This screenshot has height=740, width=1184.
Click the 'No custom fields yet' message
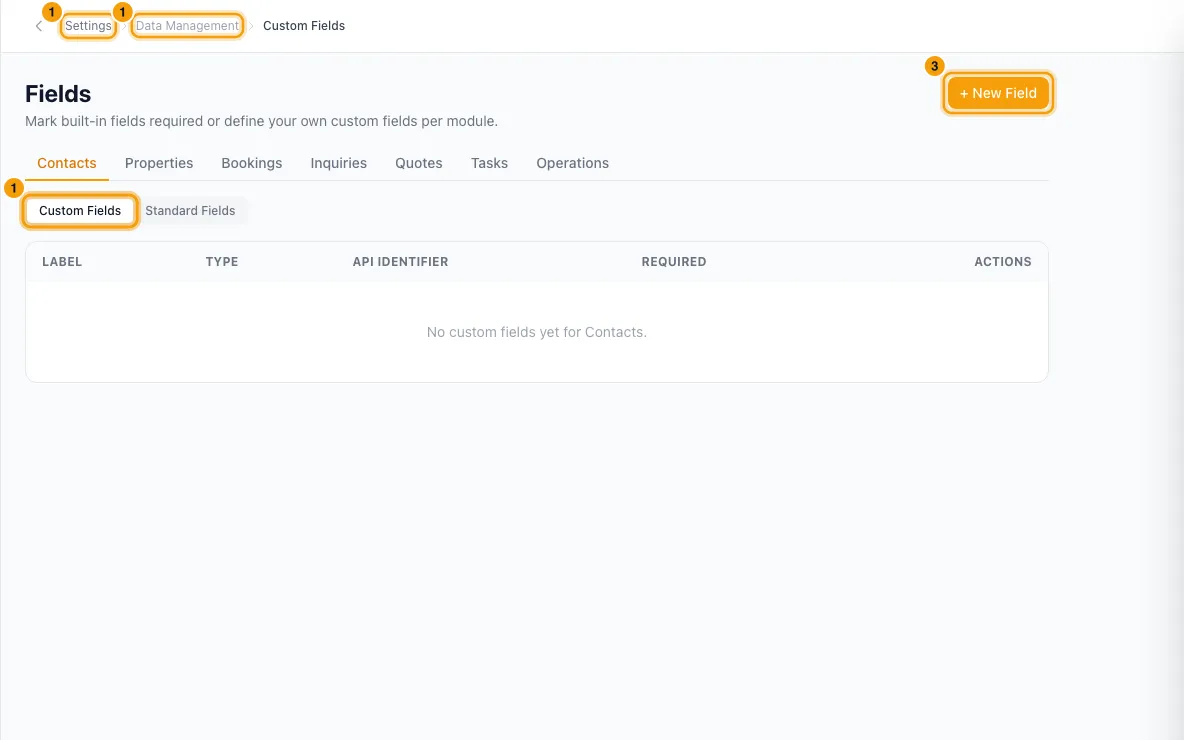click(x=536, y=332)
